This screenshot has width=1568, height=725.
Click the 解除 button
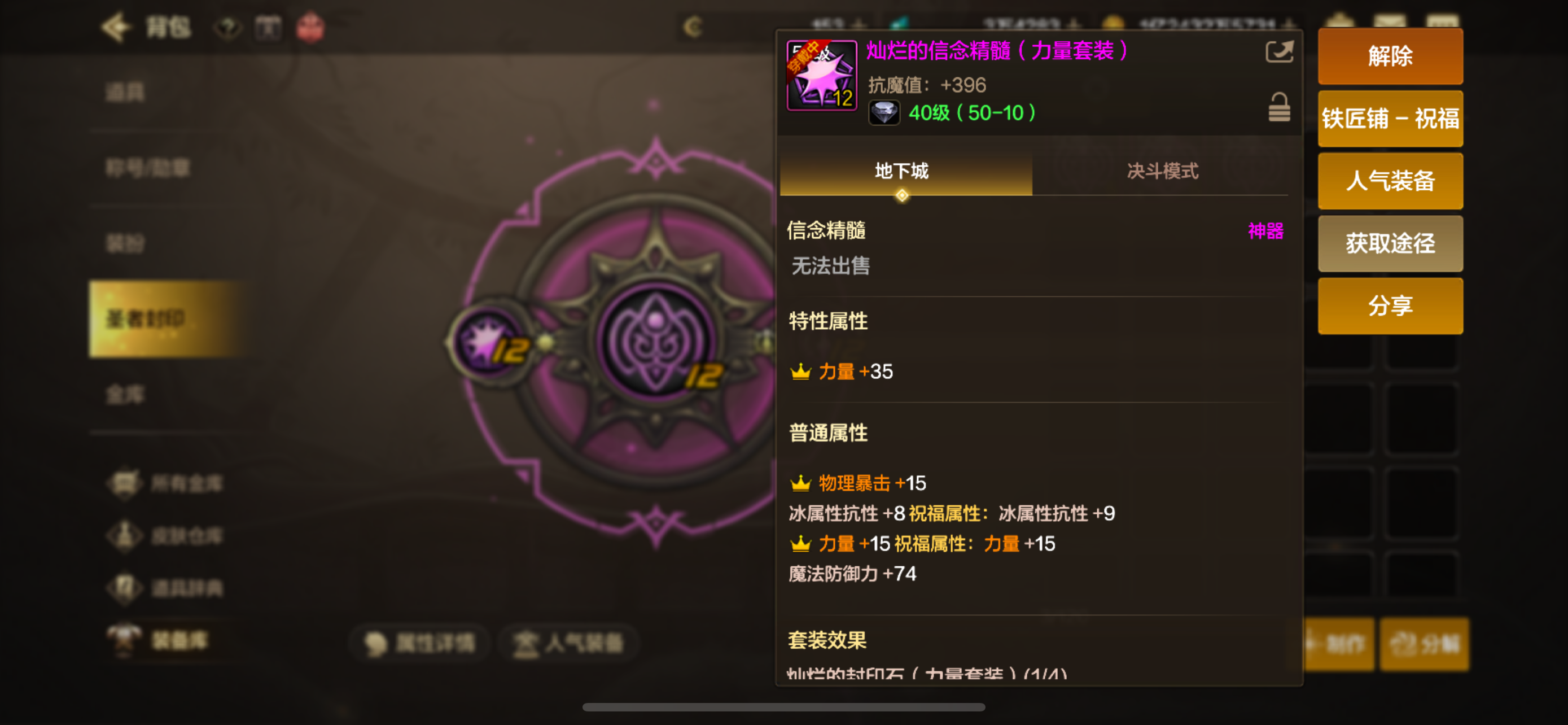tap(1390, 56)
